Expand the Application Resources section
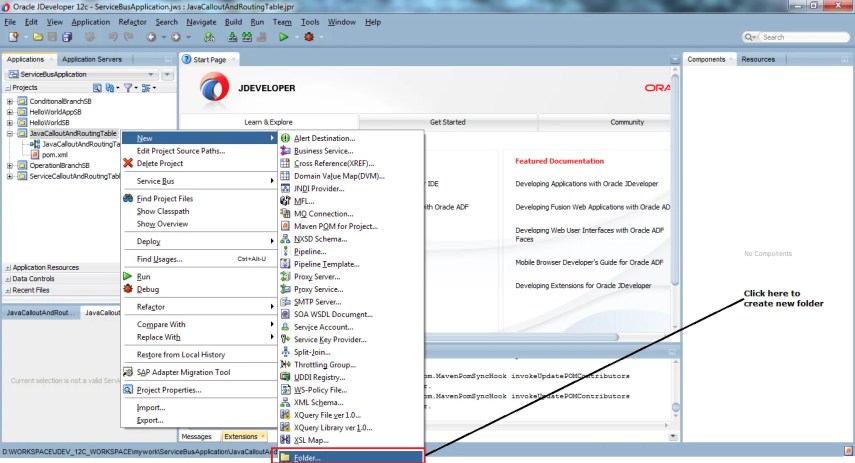The height and width of the screenshot is (463, 855). point(8,268)
